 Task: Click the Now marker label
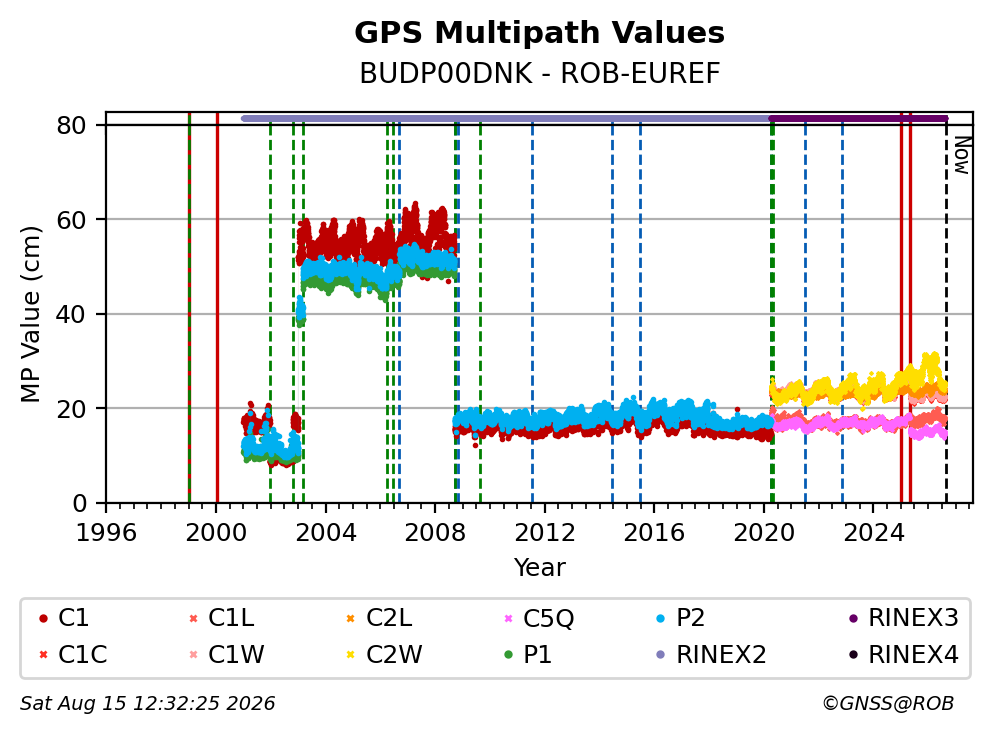point(962,155)
